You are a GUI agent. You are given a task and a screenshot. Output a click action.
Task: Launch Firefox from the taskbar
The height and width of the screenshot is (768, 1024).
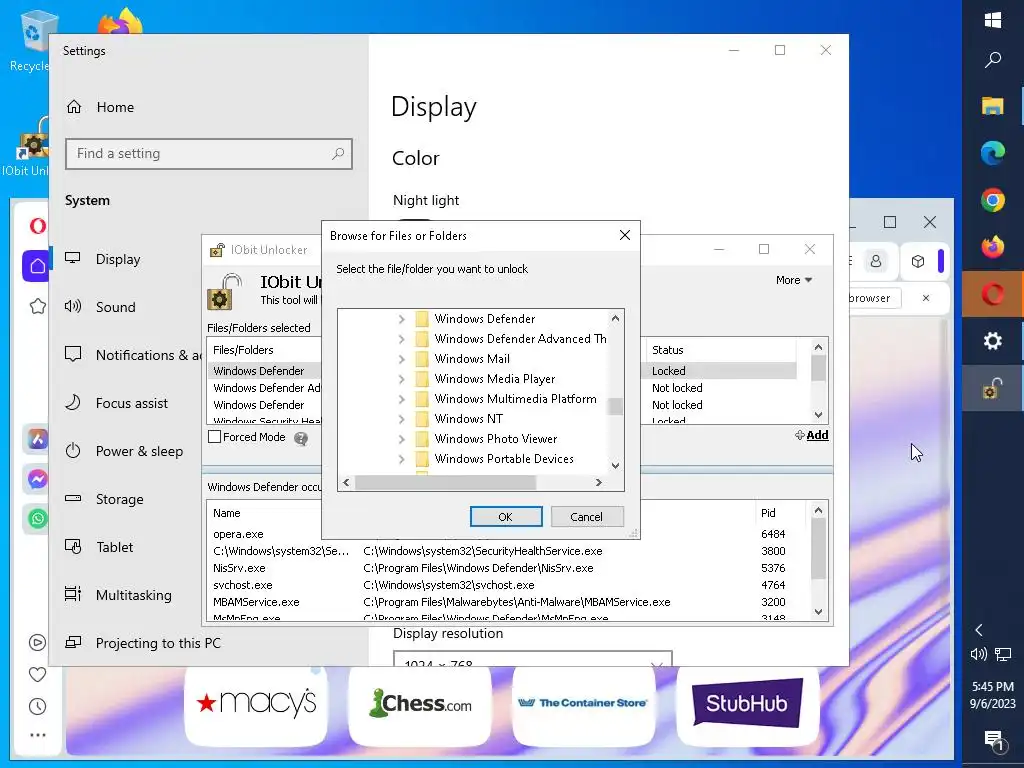(993, 247)
